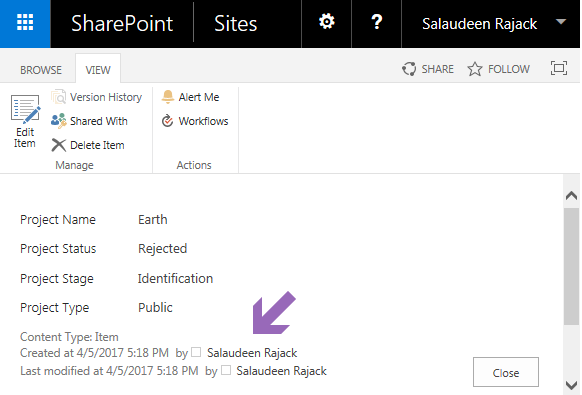Open the SharePoint home link
Screen dimensions: 582x395
click(122, 23)
